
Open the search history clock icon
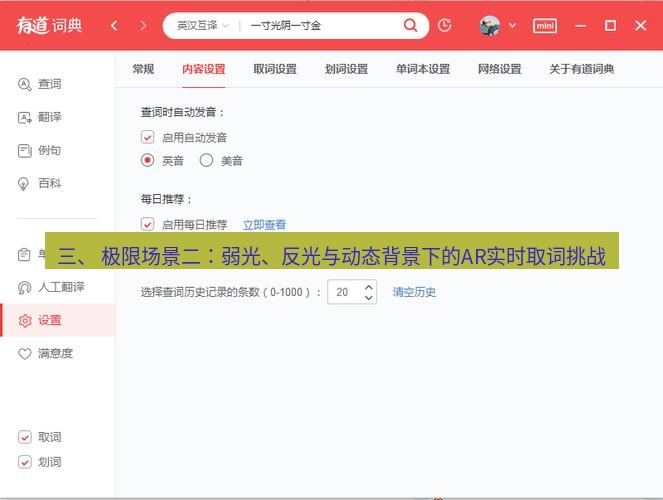click(444, 25)
